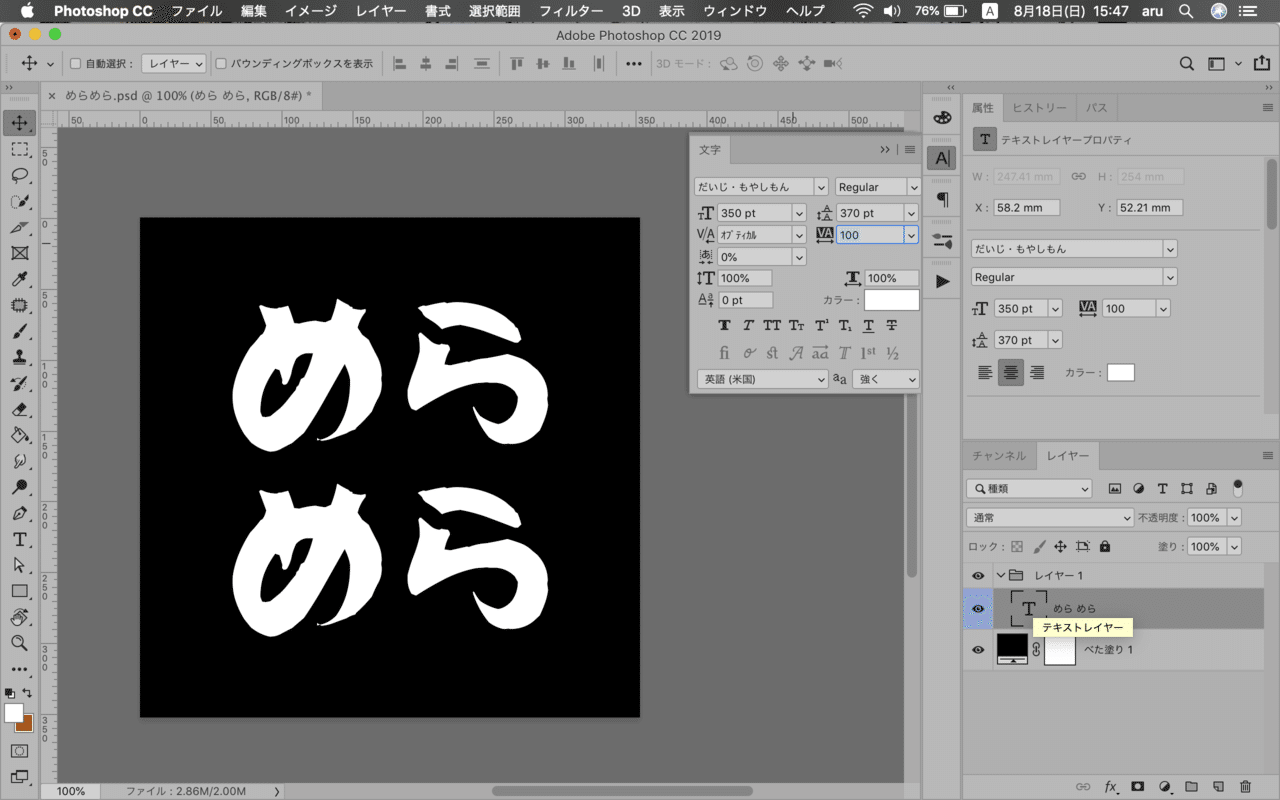Open Spotlight search in menu bar
Viewport: 1280px width, 800px height.
point(1186,11)
